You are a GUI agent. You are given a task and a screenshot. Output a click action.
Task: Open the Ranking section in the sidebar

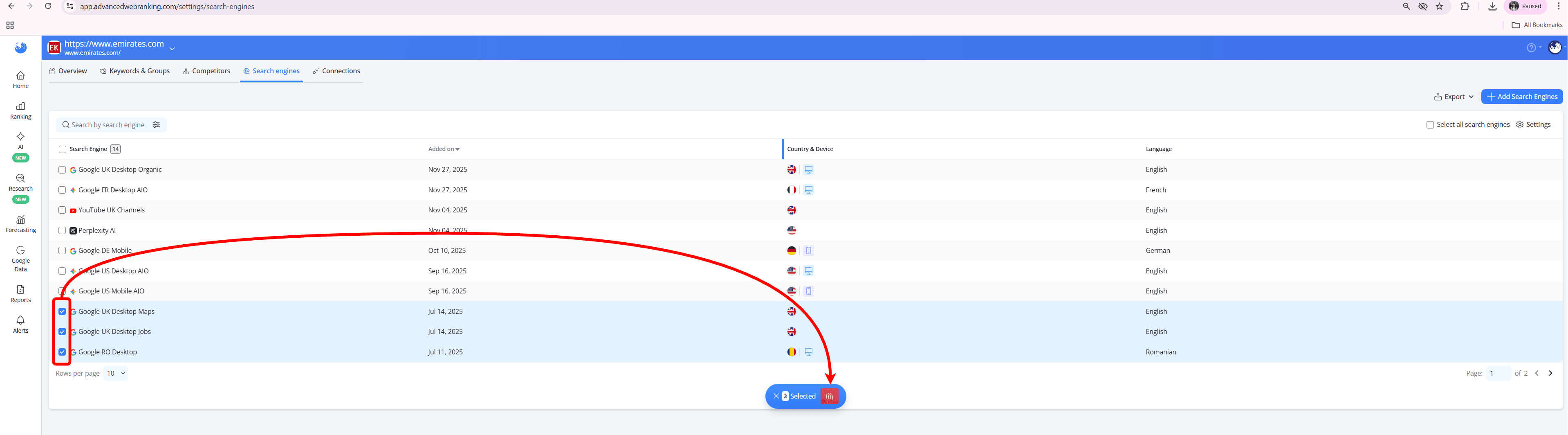click(20, 110)
